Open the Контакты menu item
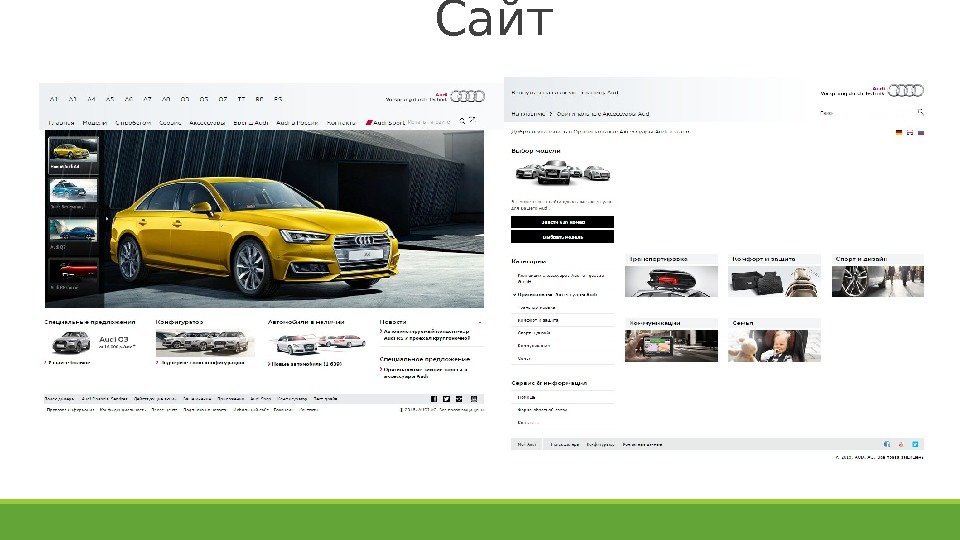Image resolution: width=960 pixels, height=540 pixels. pyautogui.click(x=341, y=122)
